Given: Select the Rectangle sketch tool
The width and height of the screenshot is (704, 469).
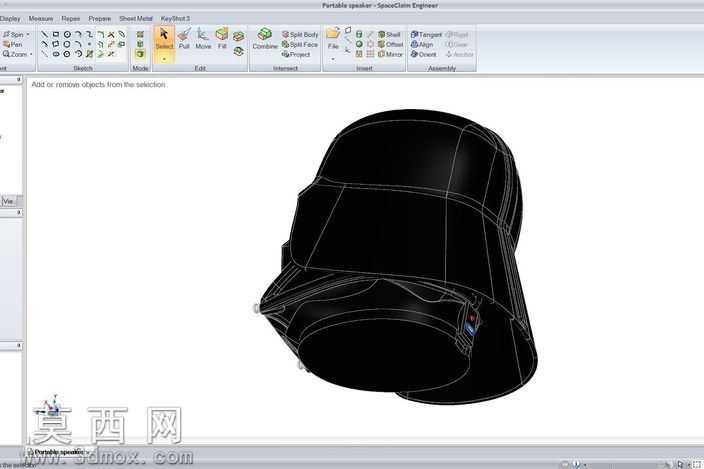Looking at the screenshot, I should coord(56,34).
